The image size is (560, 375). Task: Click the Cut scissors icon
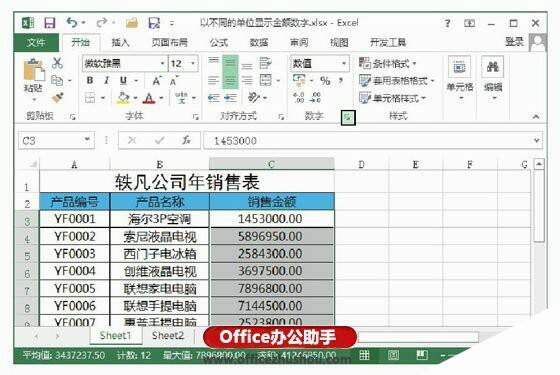tap(57, 63)
